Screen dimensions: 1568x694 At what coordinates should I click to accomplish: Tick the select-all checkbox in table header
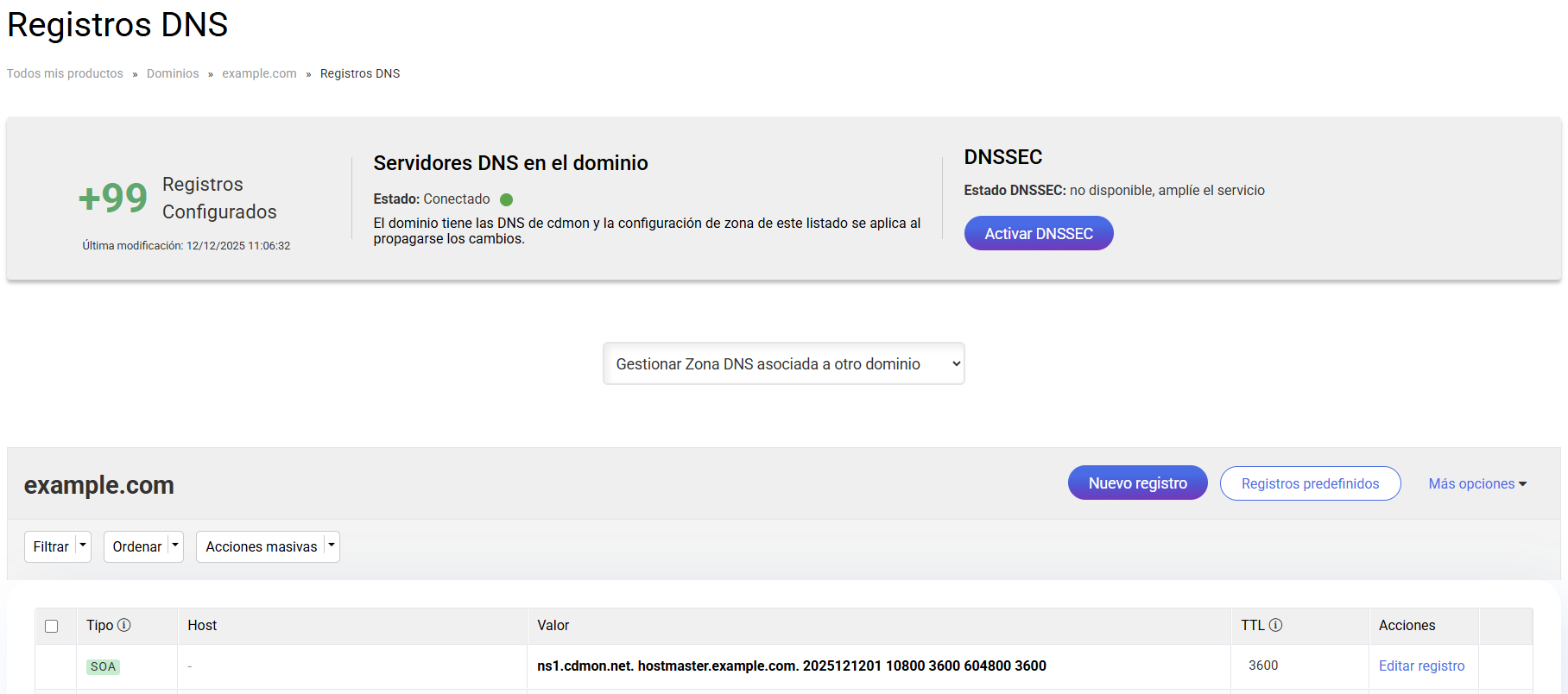[x=52, y=626]
